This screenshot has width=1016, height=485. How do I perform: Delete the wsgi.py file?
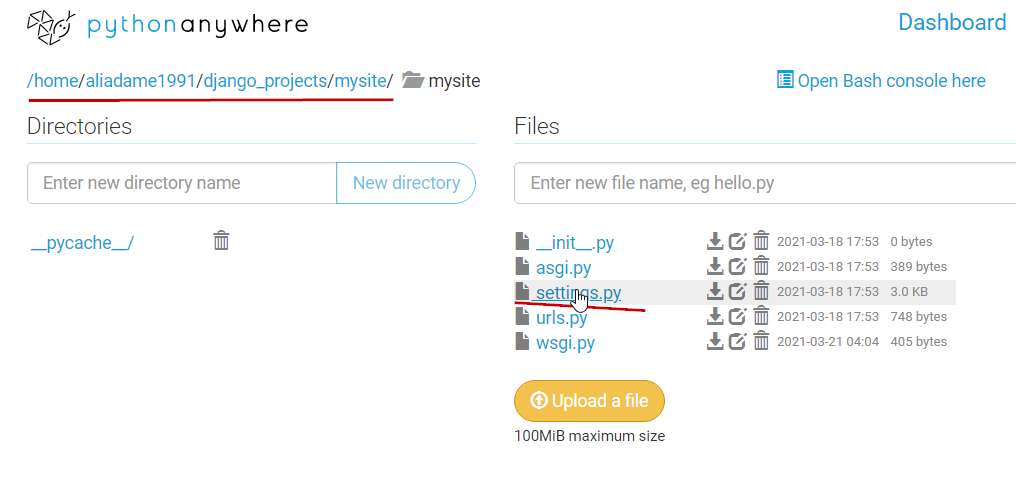pos(761,341)
